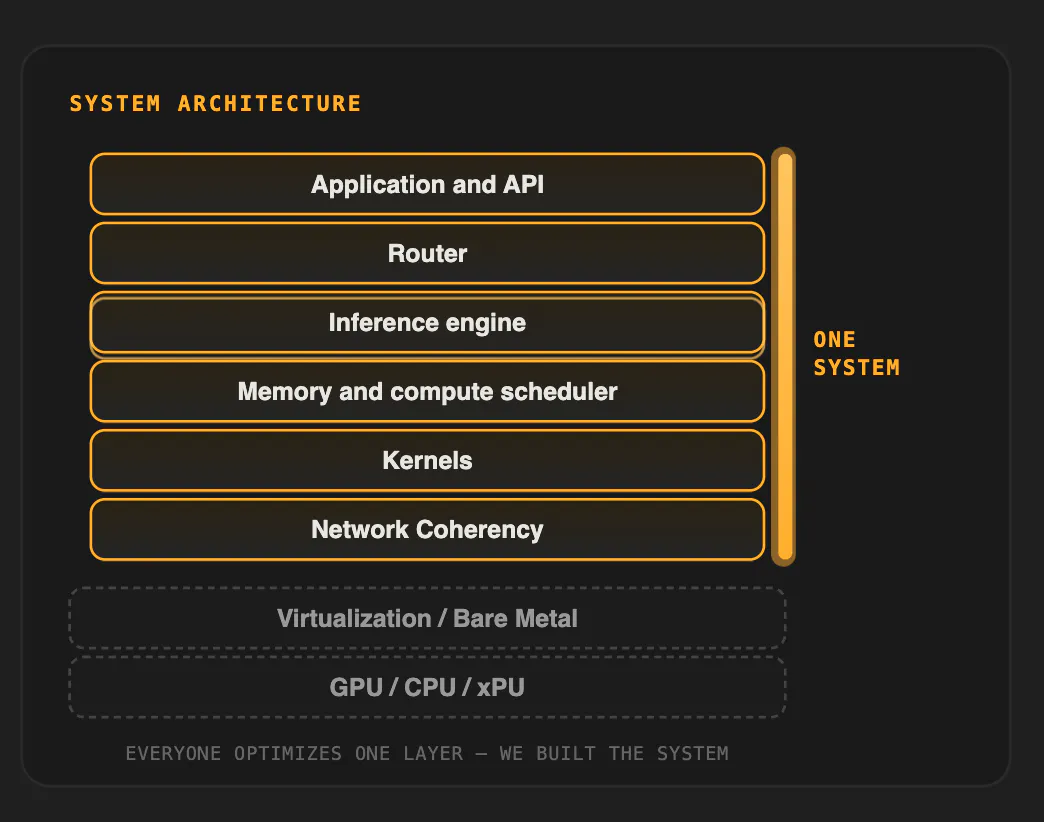Click the orange vertical ONE SYSTEM bar

[784, 357]
